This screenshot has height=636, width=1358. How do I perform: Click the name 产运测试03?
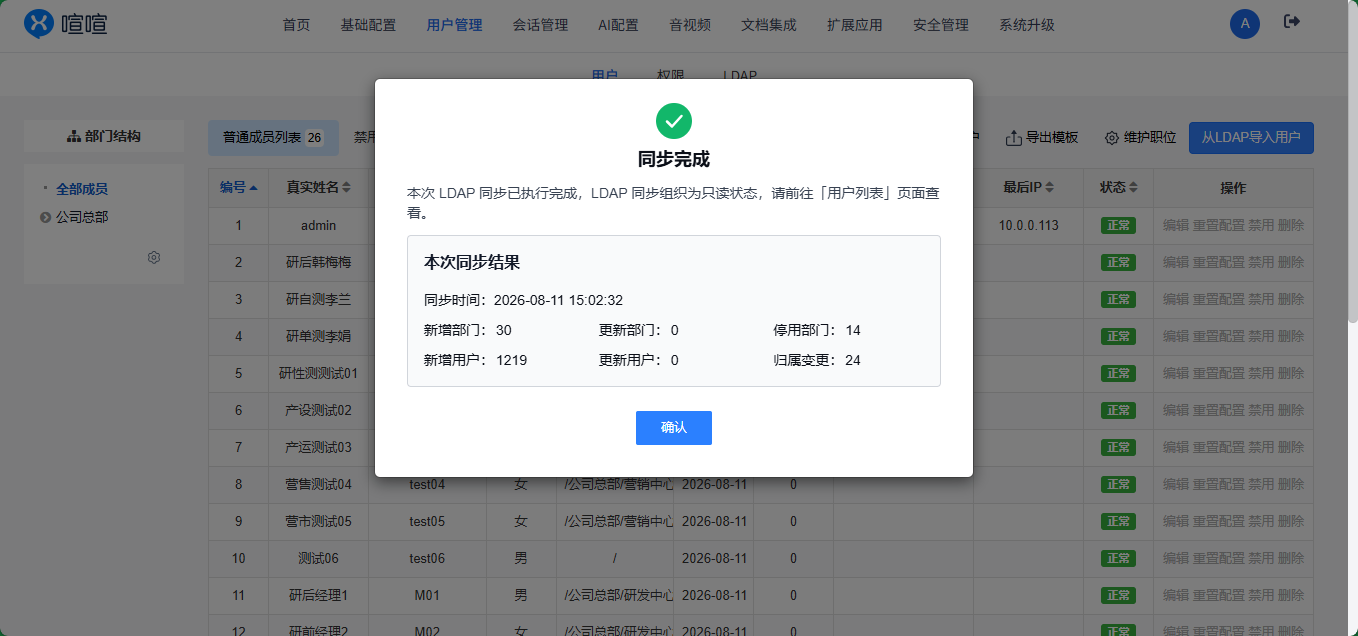pyautogui.click(x=318, y=448)
